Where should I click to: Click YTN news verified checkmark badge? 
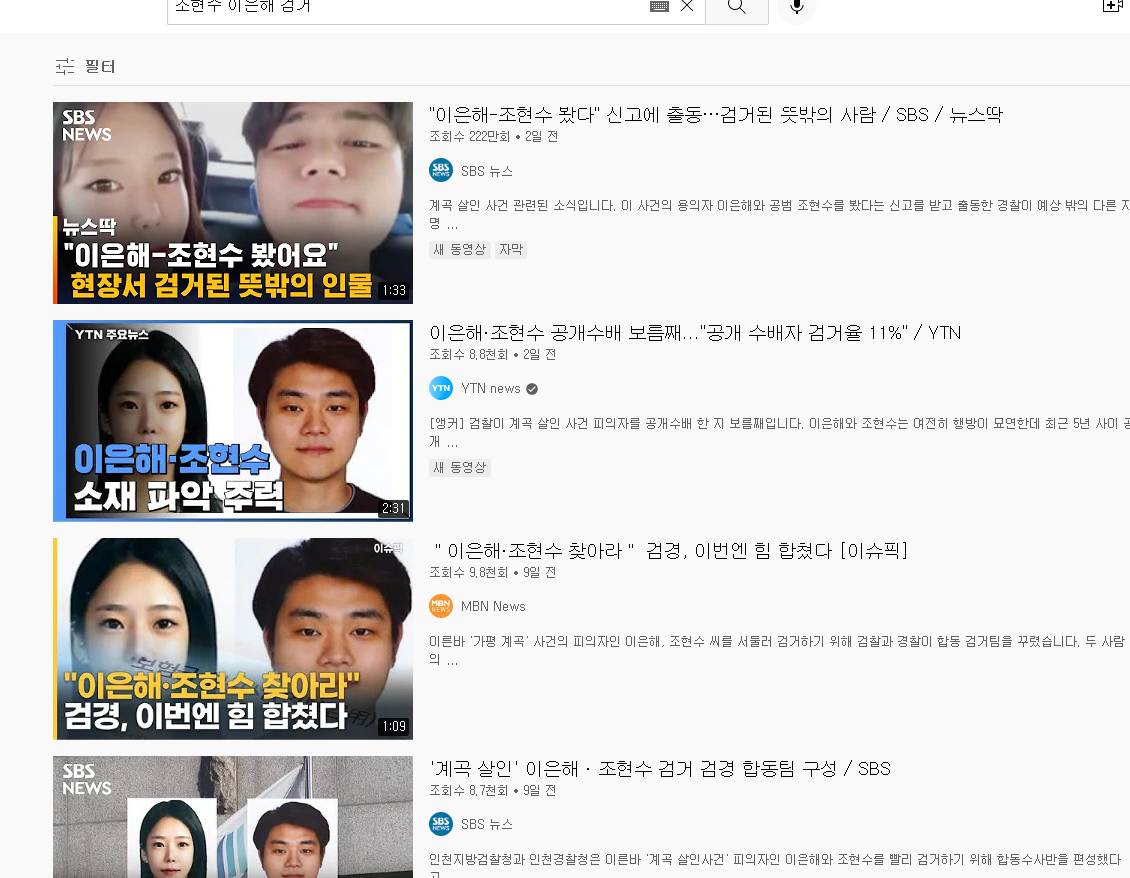click(x=532, y=389)
